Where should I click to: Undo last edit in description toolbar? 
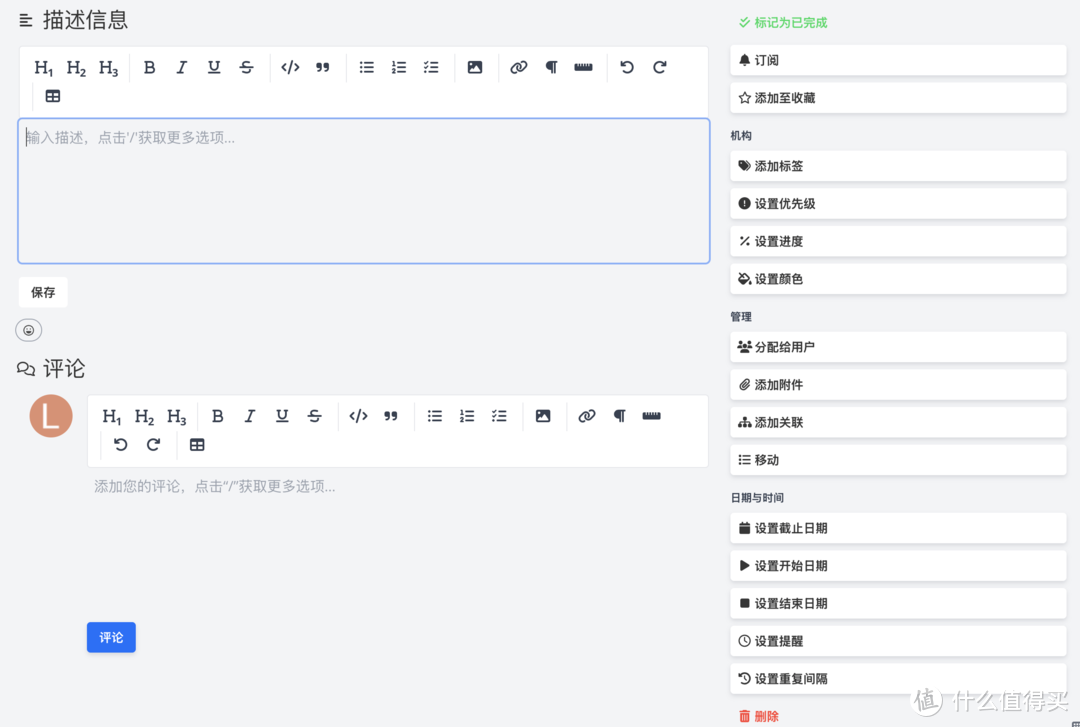[x=627, y=68]
